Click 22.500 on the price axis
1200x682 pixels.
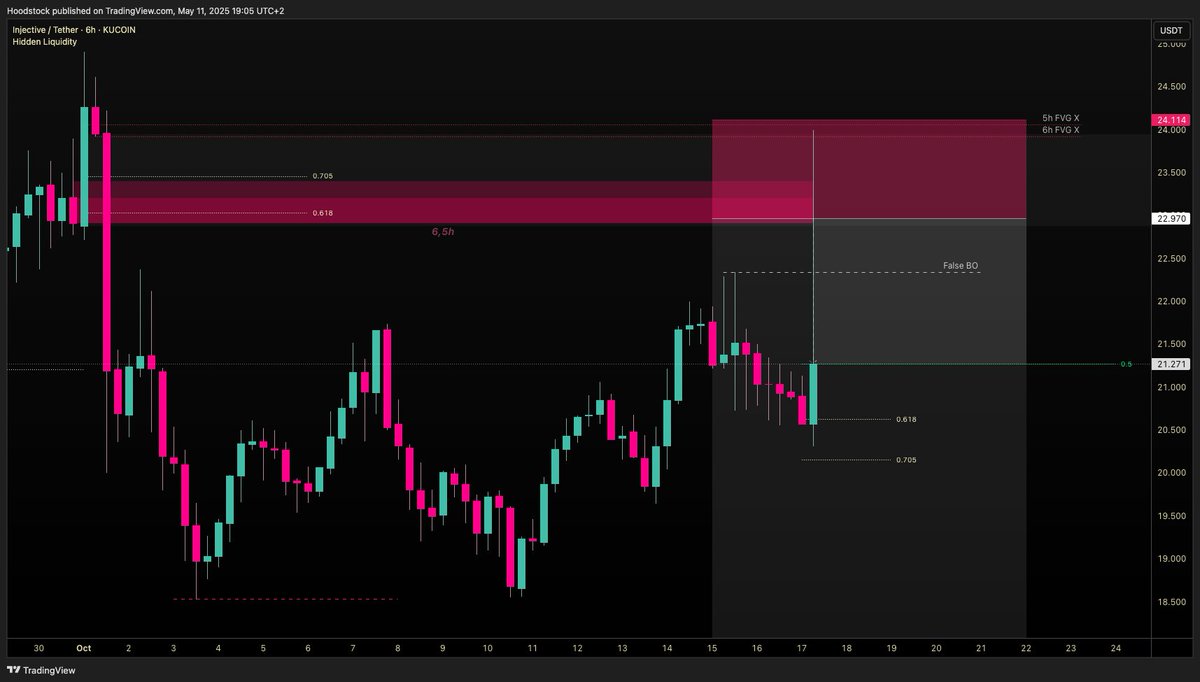[1171, 259]
